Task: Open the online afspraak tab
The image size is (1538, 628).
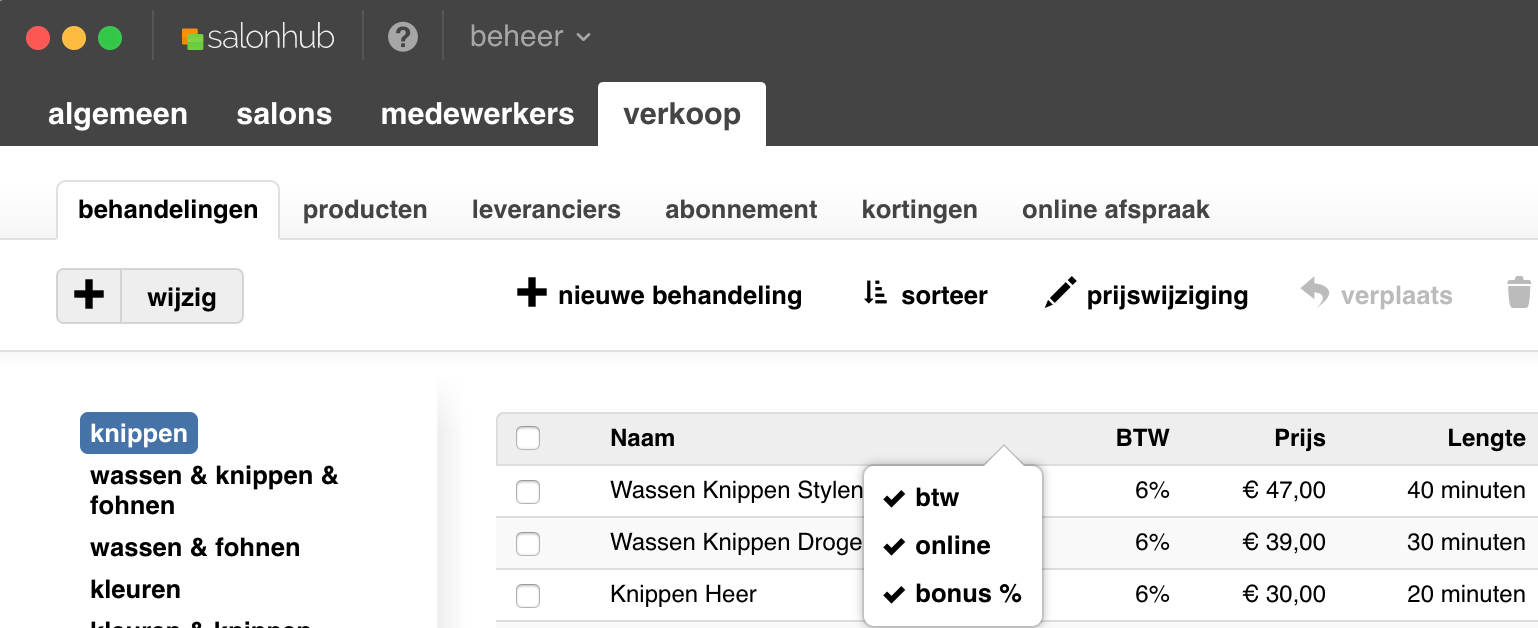Action: pyautogui.click(x=1116, y=210)
